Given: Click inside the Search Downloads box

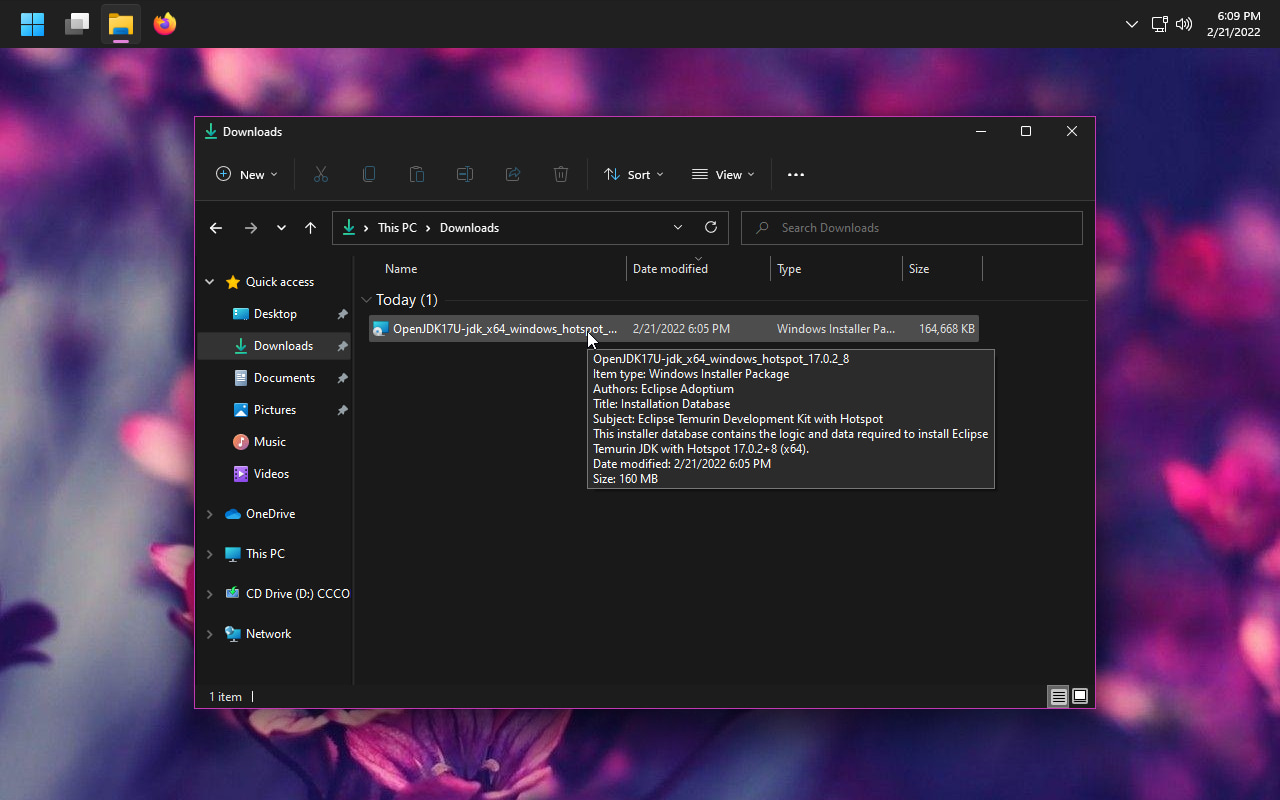Looking at the screenshot, I should pyautogui.click(x=910, y=227).
